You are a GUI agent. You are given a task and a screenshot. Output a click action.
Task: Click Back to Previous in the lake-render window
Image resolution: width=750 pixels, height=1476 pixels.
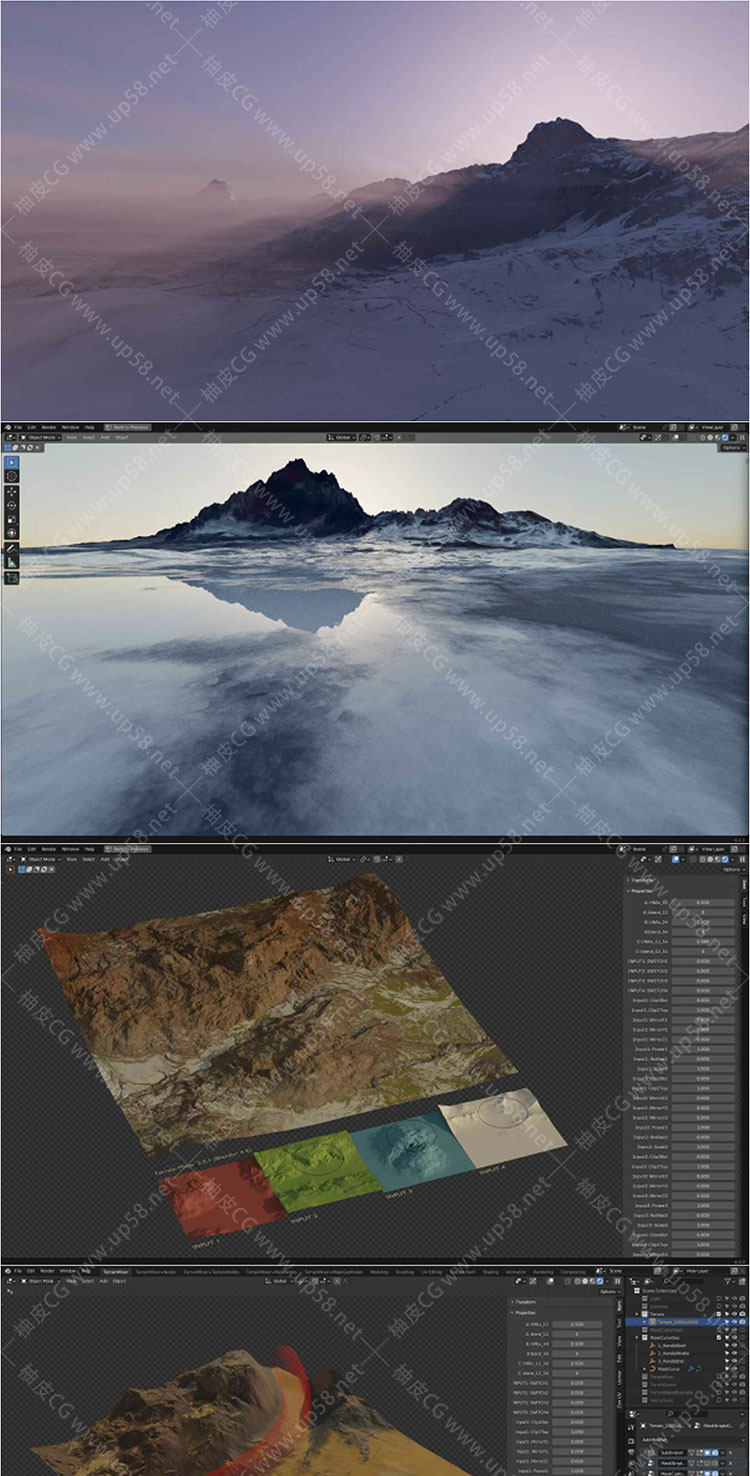127,427
